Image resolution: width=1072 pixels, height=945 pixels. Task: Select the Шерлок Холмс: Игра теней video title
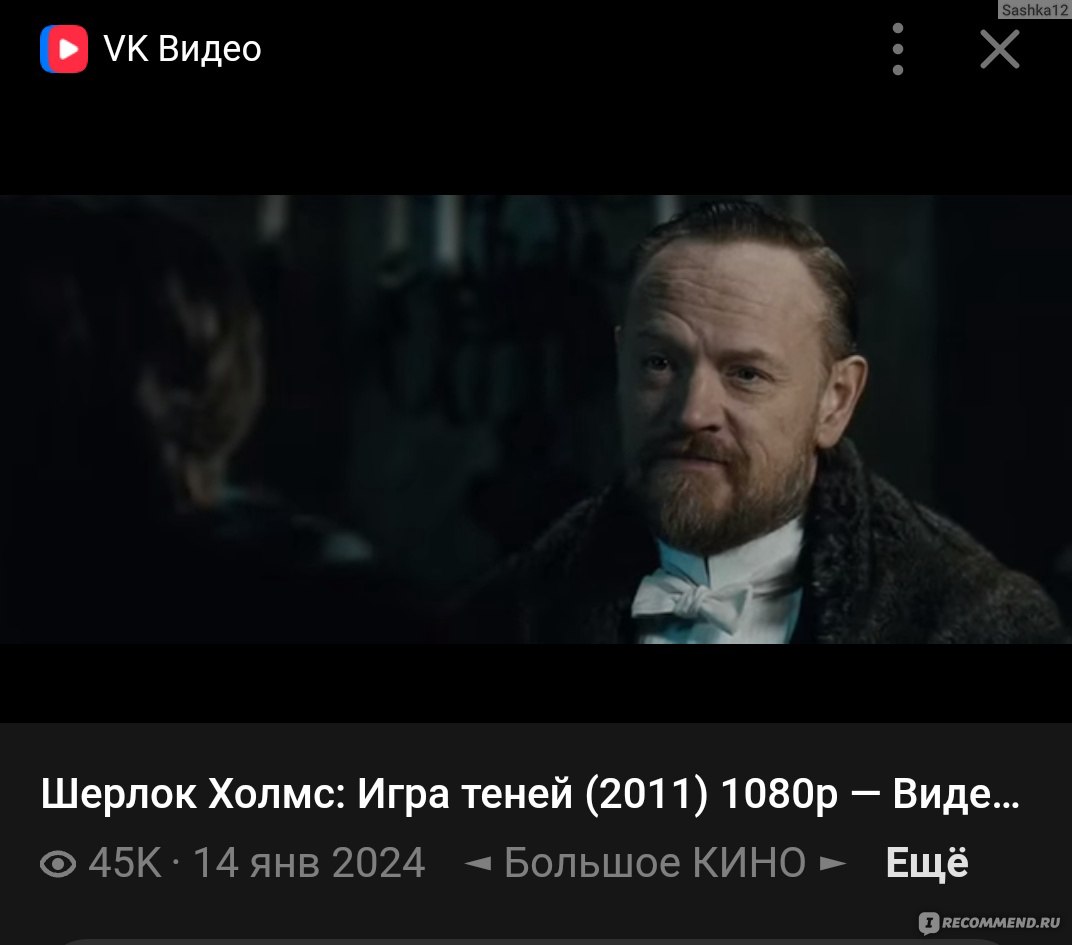530,795
